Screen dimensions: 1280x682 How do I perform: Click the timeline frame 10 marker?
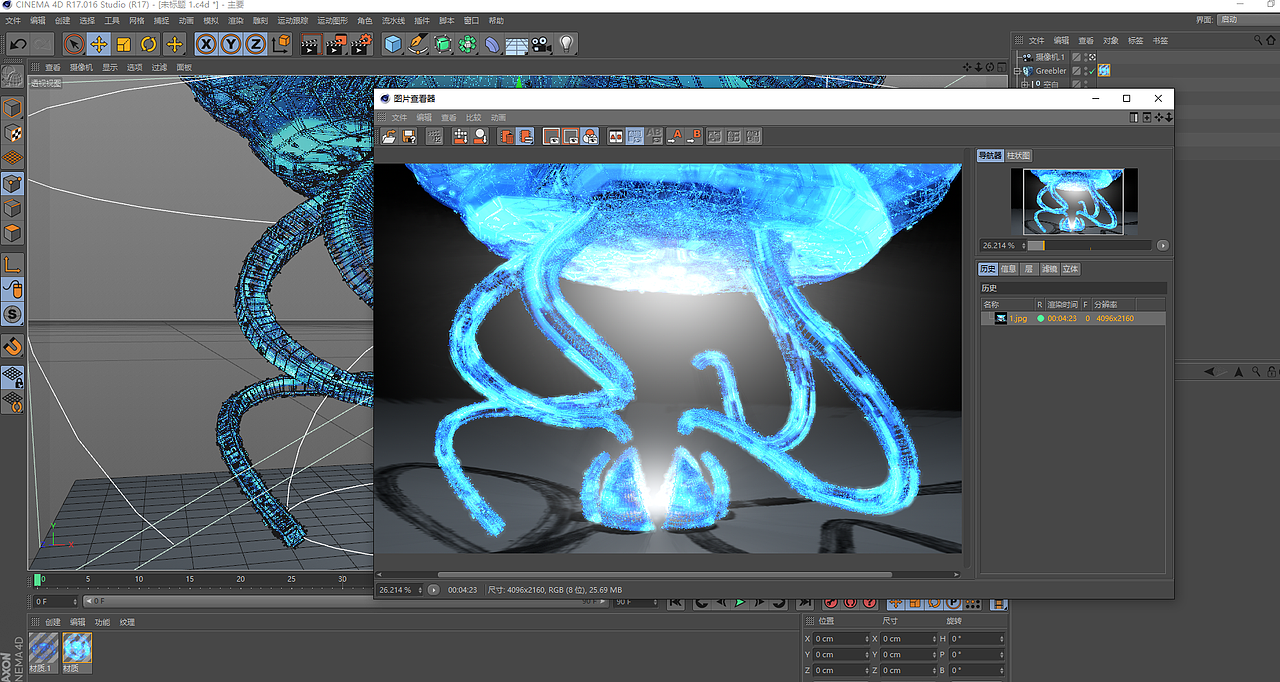click(138, 579)
